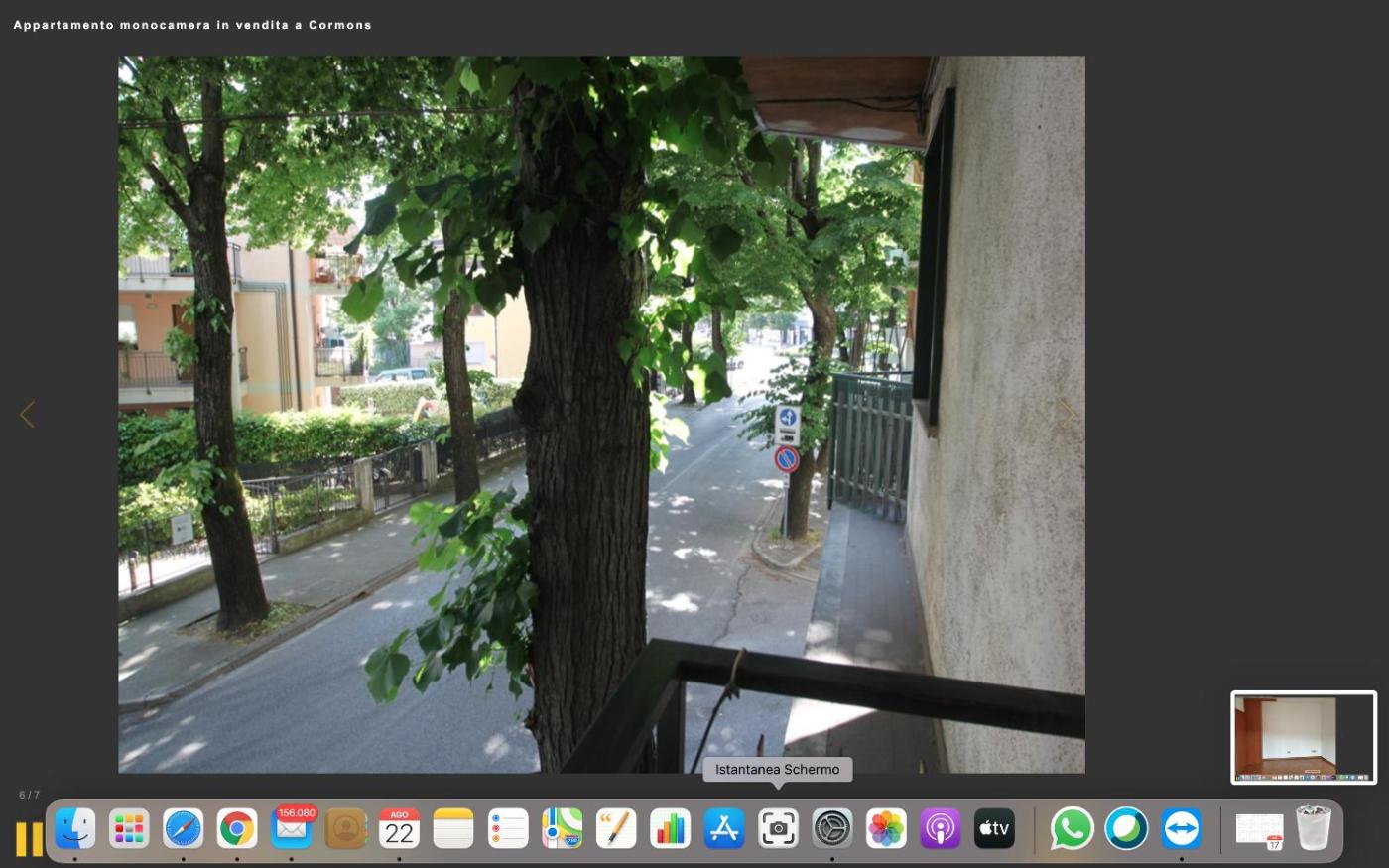Open the Trash in the dock
1389x868 pixels.
[1314, 829]
